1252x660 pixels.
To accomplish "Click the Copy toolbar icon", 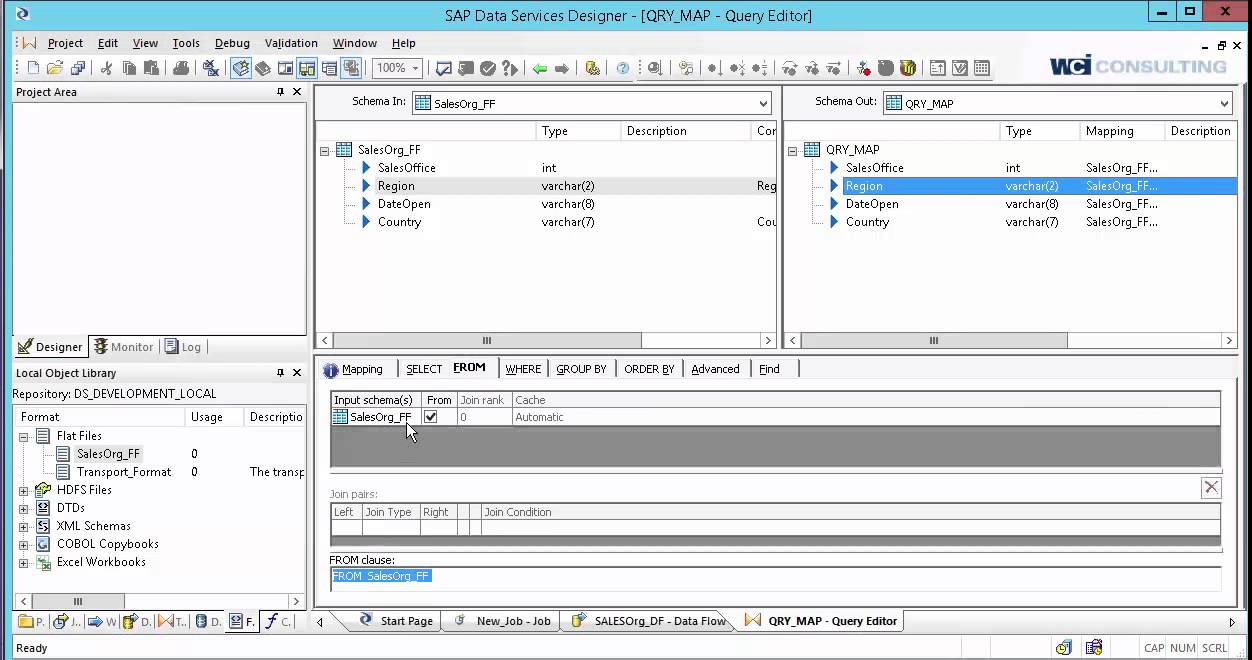I will 129,68.
